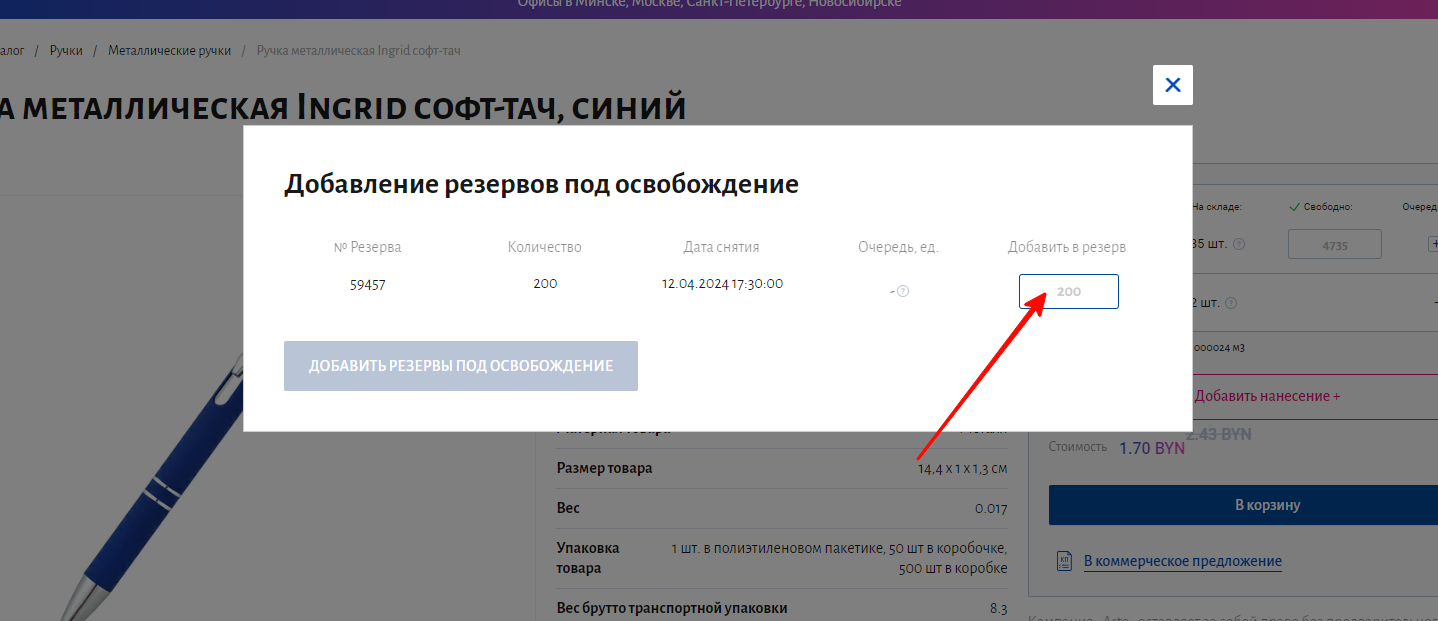Click the КП document icon
Image resolution: width=1438 pixels, height=621 pixels.
pyautogui.click(x=1065, y=561)
